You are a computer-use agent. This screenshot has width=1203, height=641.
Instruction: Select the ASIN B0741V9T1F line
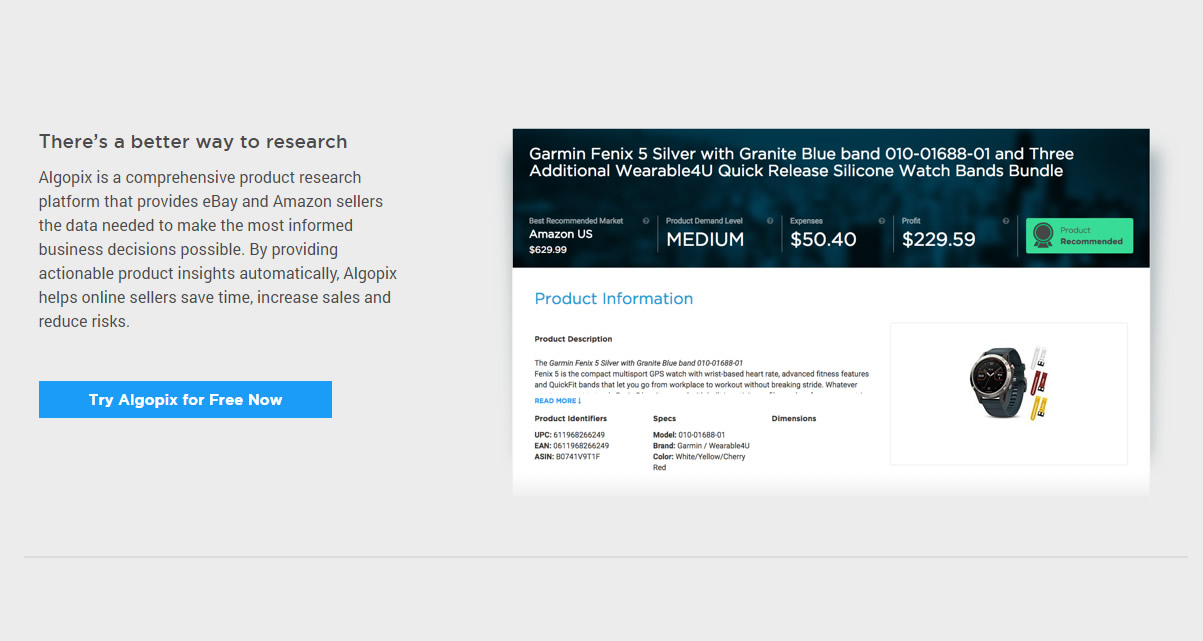(x=568, y=457)
